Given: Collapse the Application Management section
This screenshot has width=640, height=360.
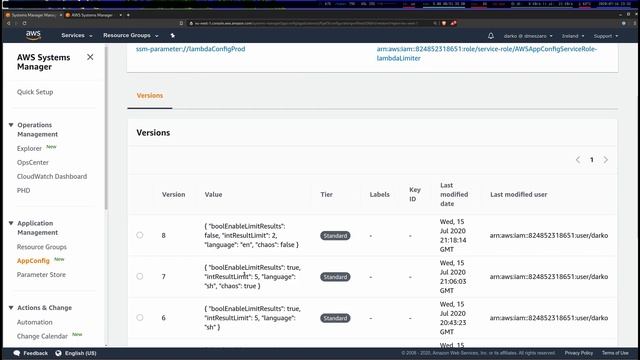Looking at the screenshot, I should point(11,223).
